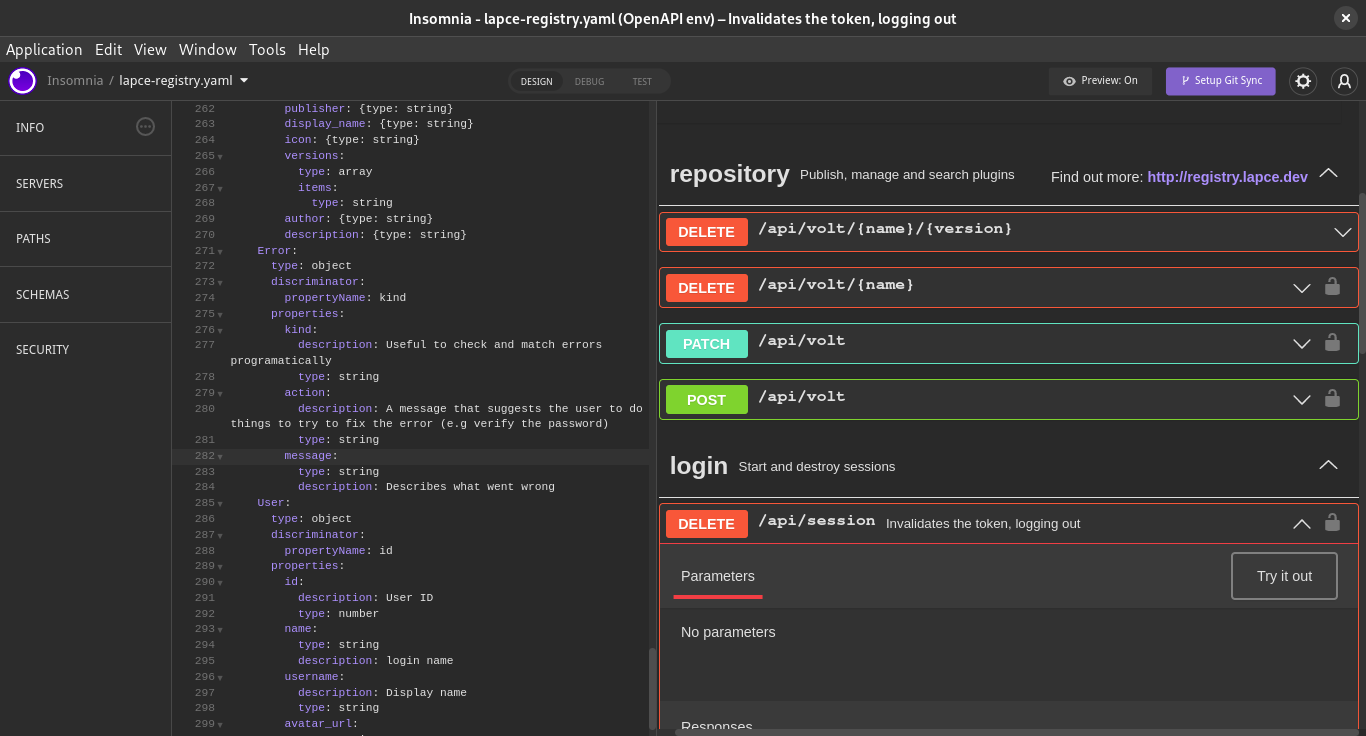This screenshot has width=1366, height=736.
Task: Select the Parameters tab
Action: (717, 576)
